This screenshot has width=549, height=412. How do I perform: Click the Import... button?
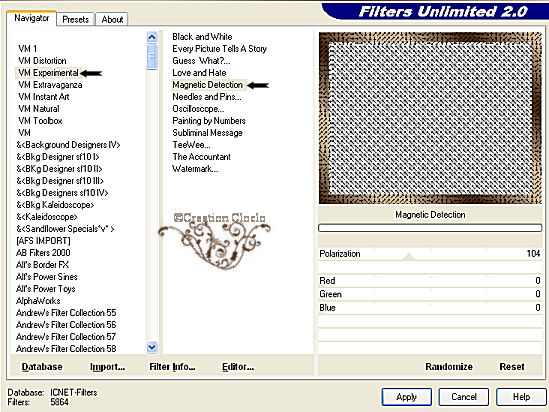pyautogui.click(x=107, y=366)
